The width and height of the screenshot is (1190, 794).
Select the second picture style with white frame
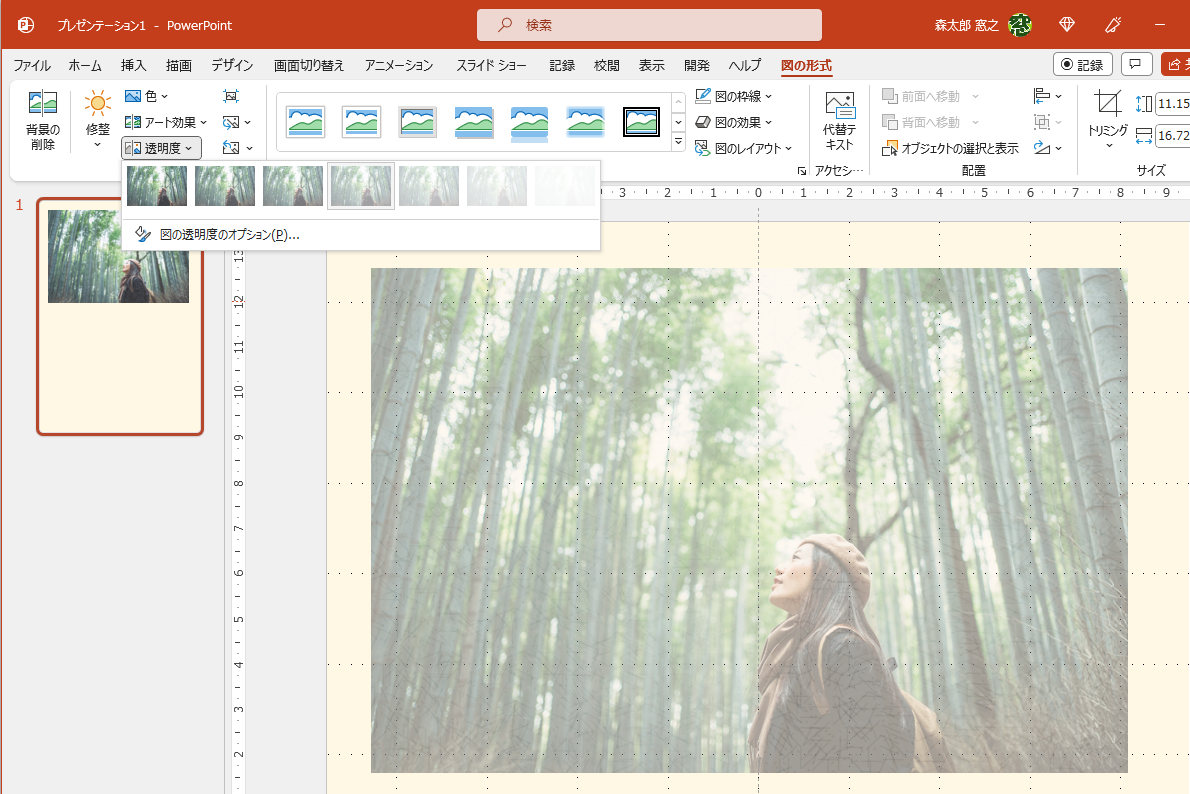click(x=361, y=121)
